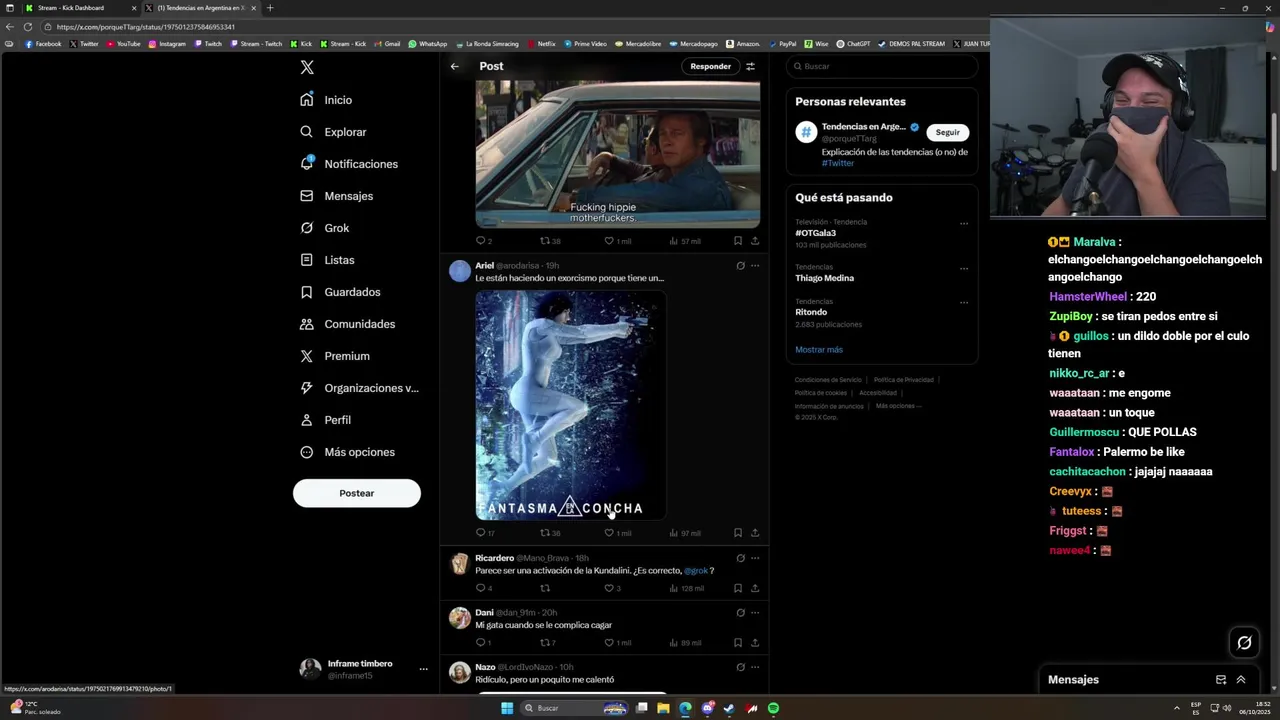Open more menu on Ricardero's reply

pos(755,558)
